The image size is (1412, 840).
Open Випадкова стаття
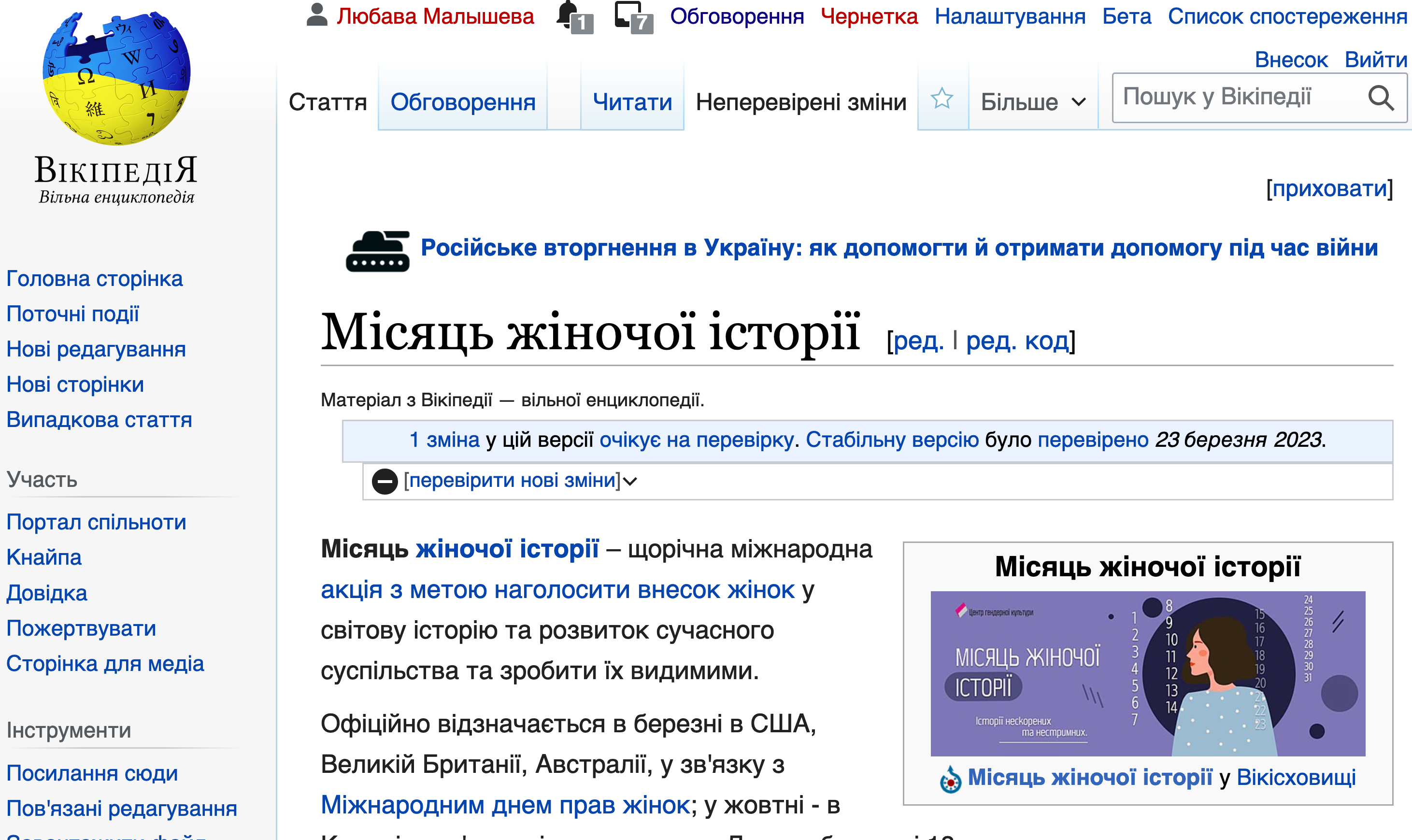99,420
